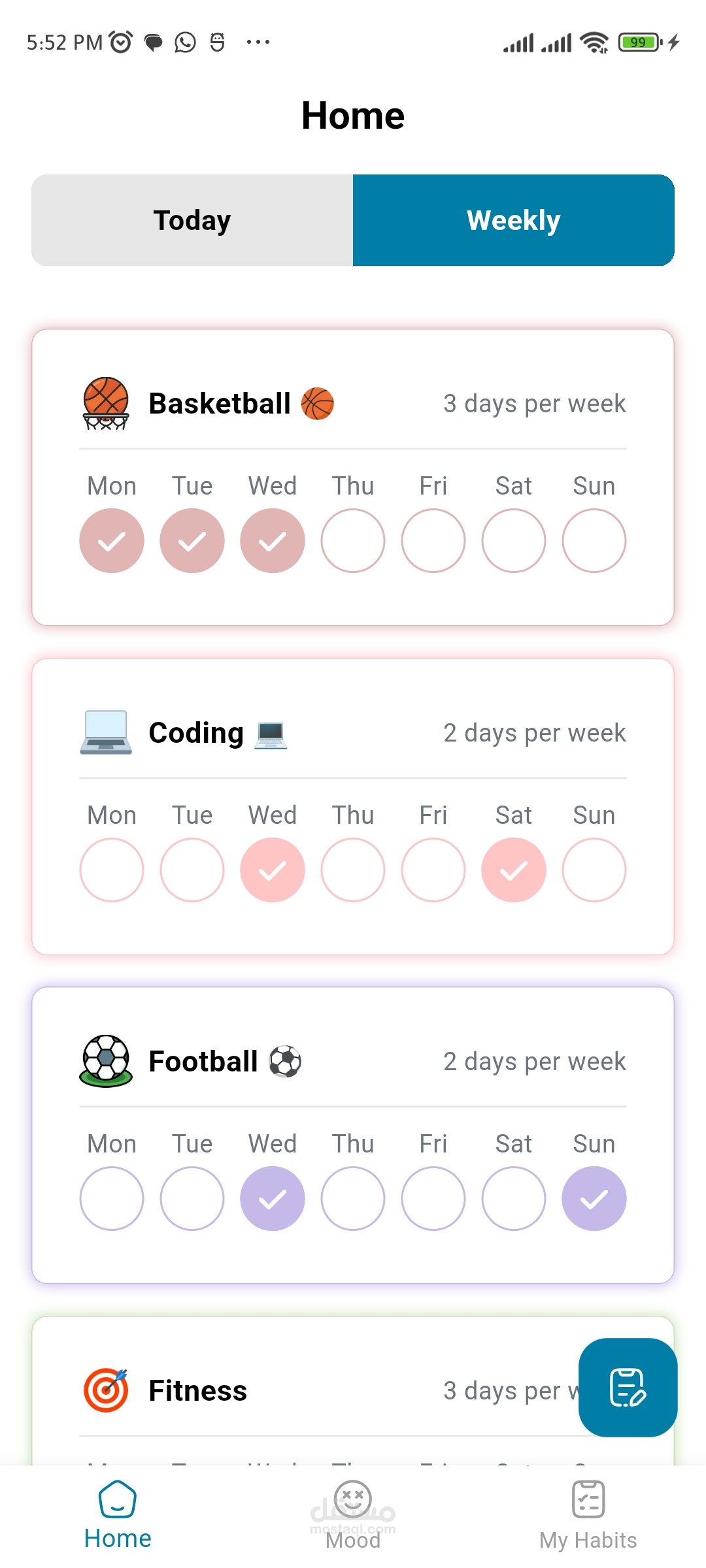Uncheck Saturday for Coding

coord(514,870)
